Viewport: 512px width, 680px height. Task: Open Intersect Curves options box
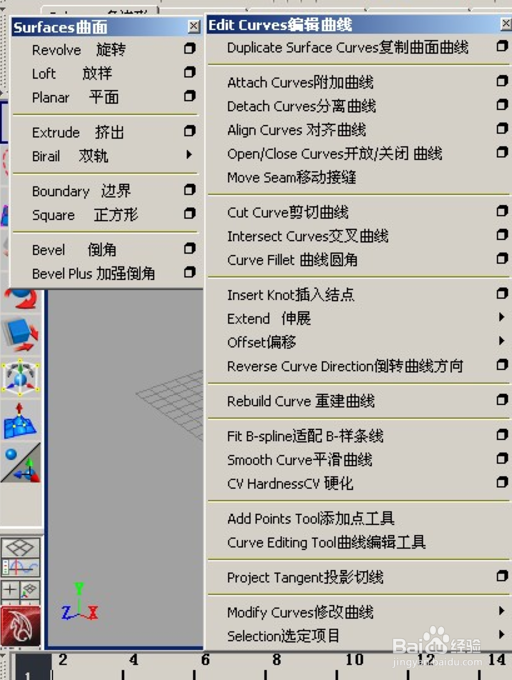[x=502, y=235]
